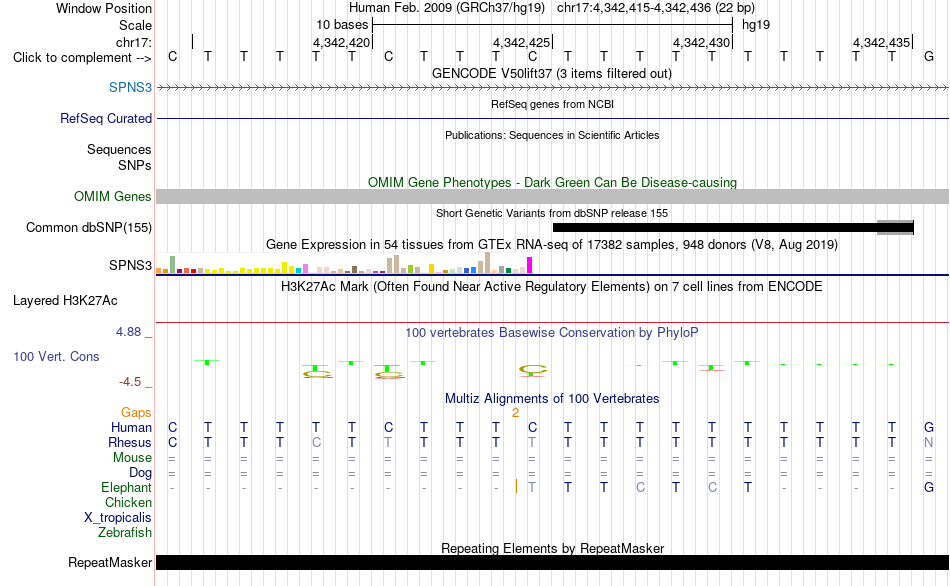Screen dimensions: 950x586
Task: Select the chr17: ruler label
Action: 133,42
